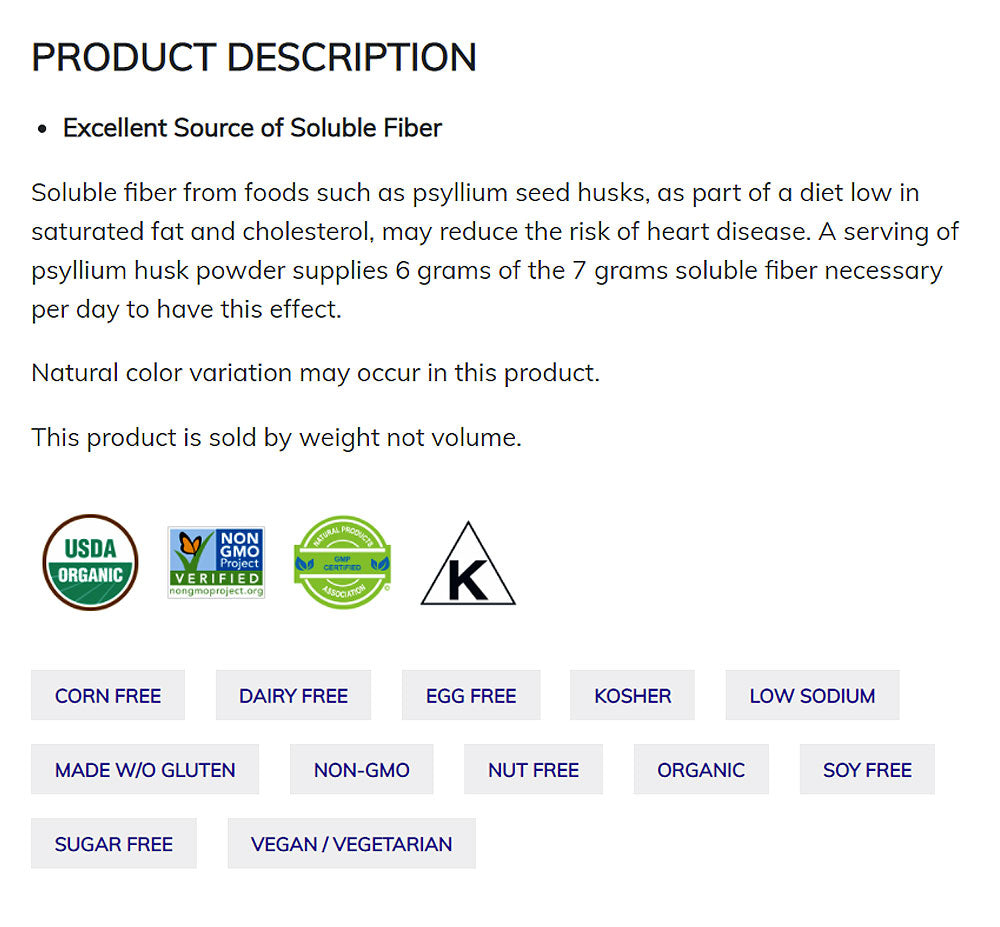Select the Dairy Free tag
The width and height of the screenshot is (1000, 927).
(293, 696)
